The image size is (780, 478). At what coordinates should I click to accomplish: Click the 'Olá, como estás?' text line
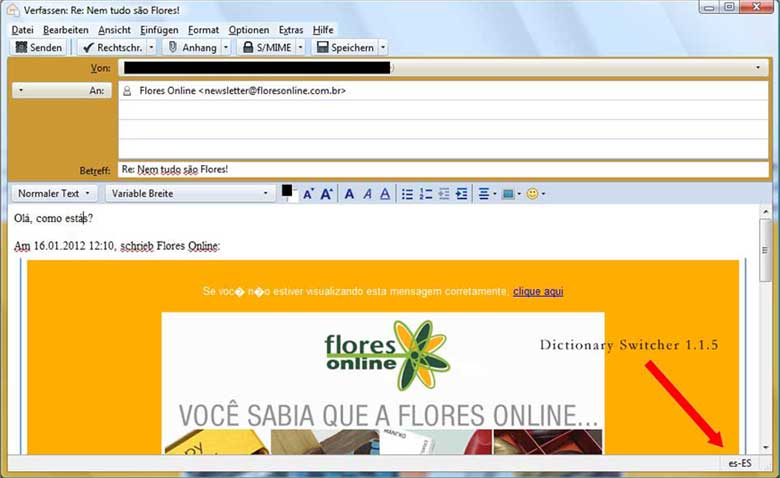pyautogui.click(x=54, y=218)
